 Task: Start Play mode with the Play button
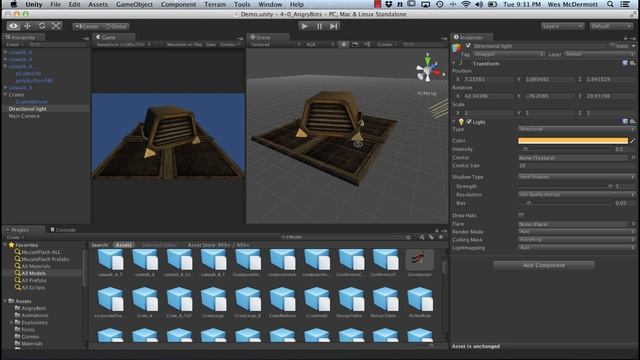coord(304,26)
